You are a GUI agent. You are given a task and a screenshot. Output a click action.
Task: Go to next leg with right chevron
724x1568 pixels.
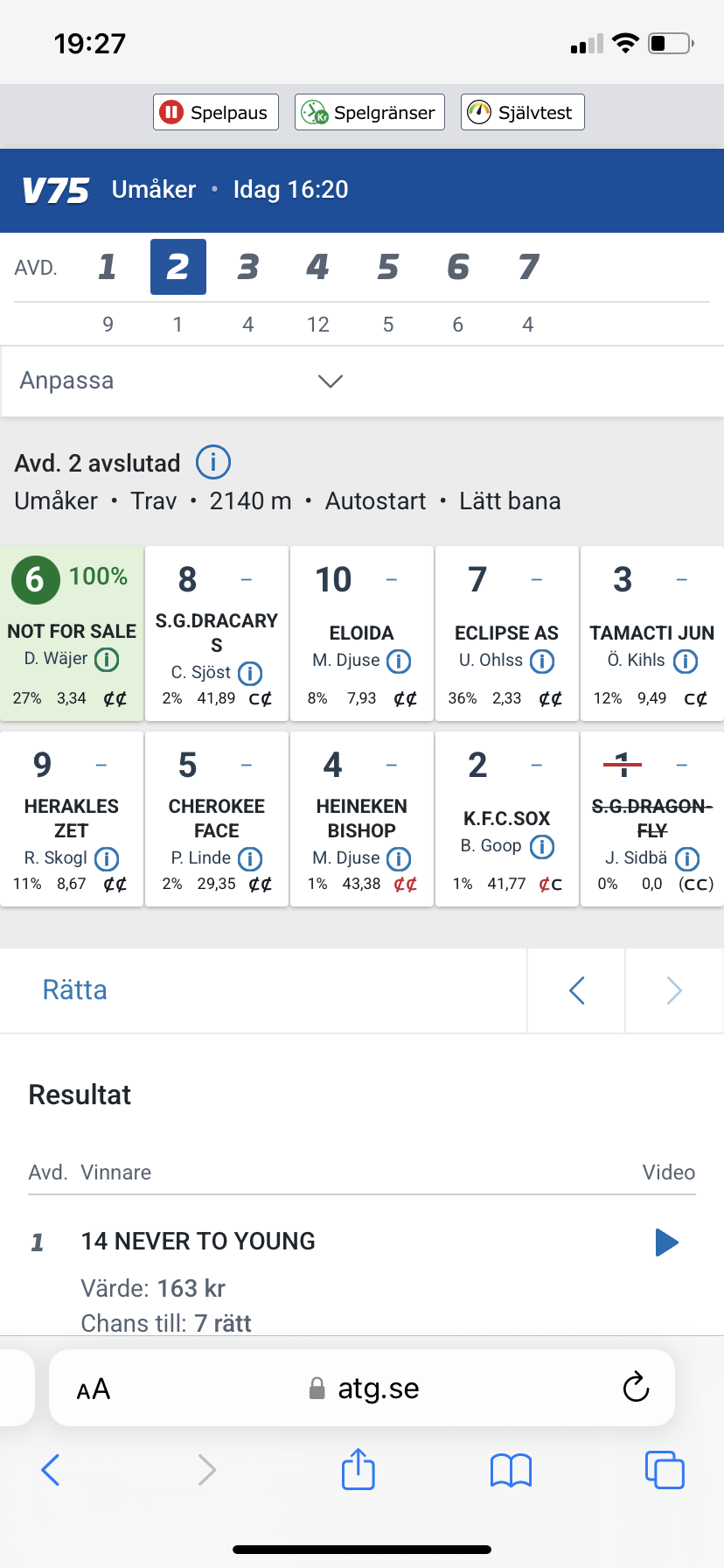coord(674,990)
